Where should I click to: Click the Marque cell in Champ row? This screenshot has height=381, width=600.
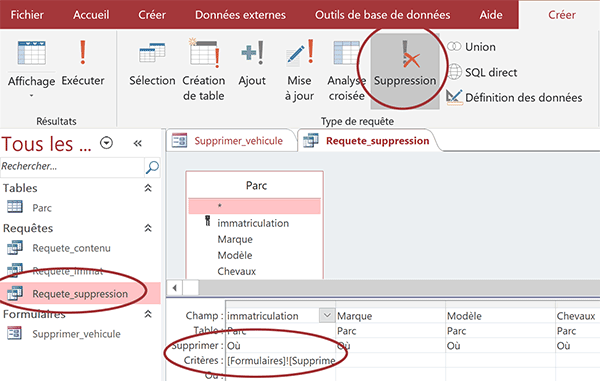pyautogui.click(x=391, y=316)
